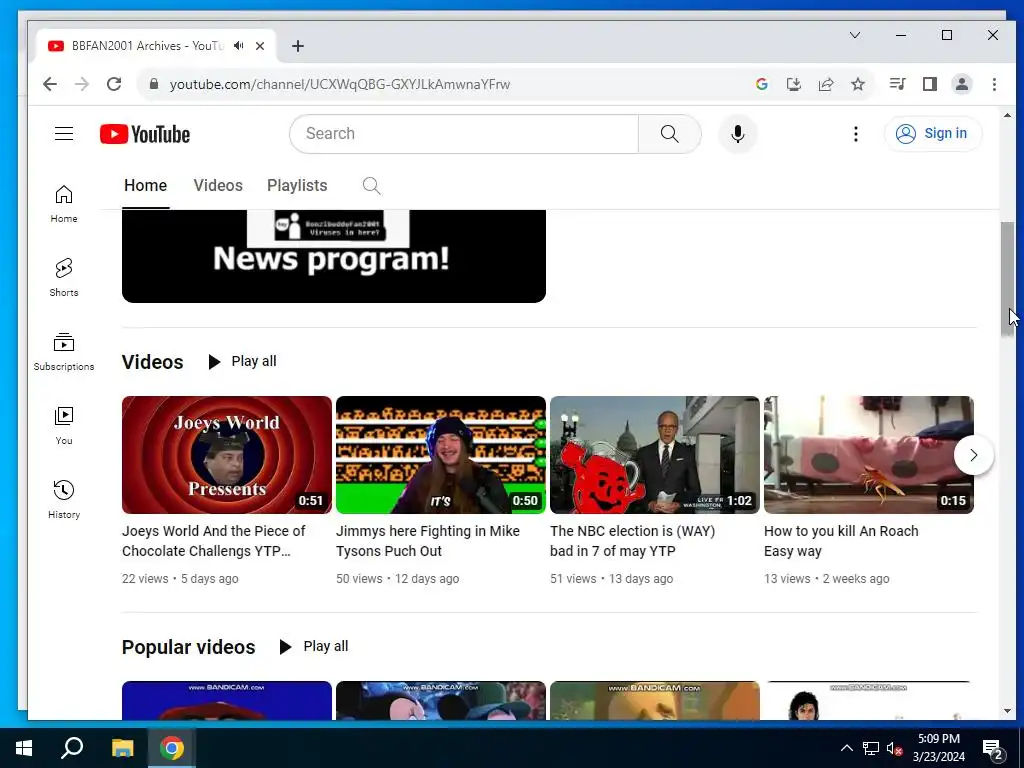Open muted volume tray icon
The height and width of the screenshot is (768, 1024).
tap(894, 748)
